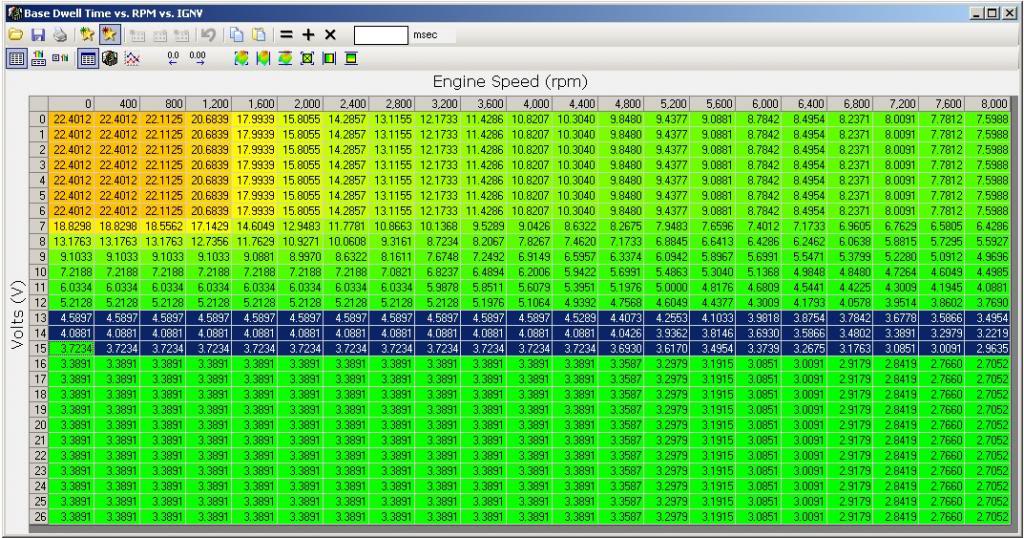Toggle the 2D line graph view
Screen dimensions: 1024x538
point(131,58)
